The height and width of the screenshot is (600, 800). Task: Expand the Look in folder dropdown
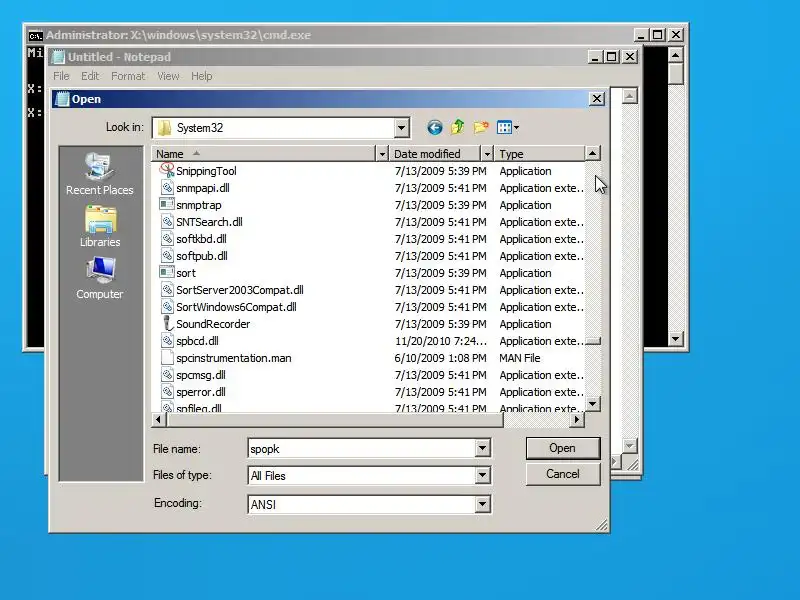coord(401,128)
